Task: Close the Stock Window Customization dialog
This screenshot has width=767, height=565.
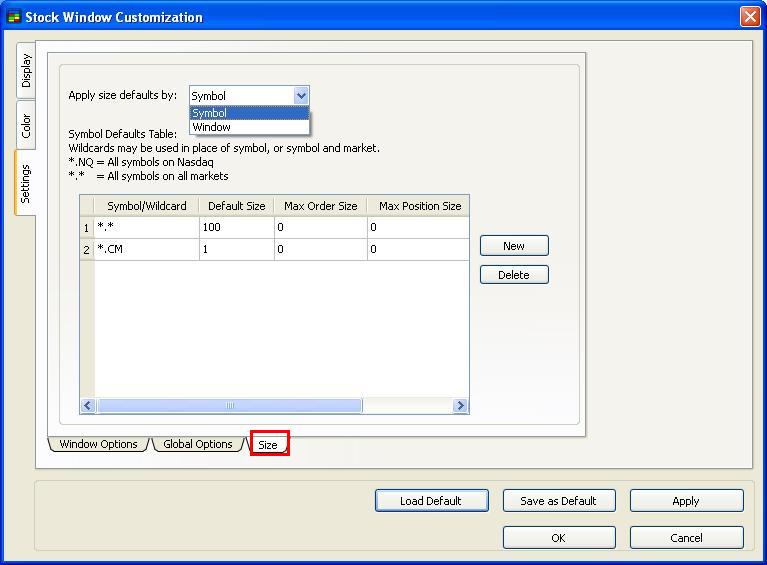Action: pos(750,17)
